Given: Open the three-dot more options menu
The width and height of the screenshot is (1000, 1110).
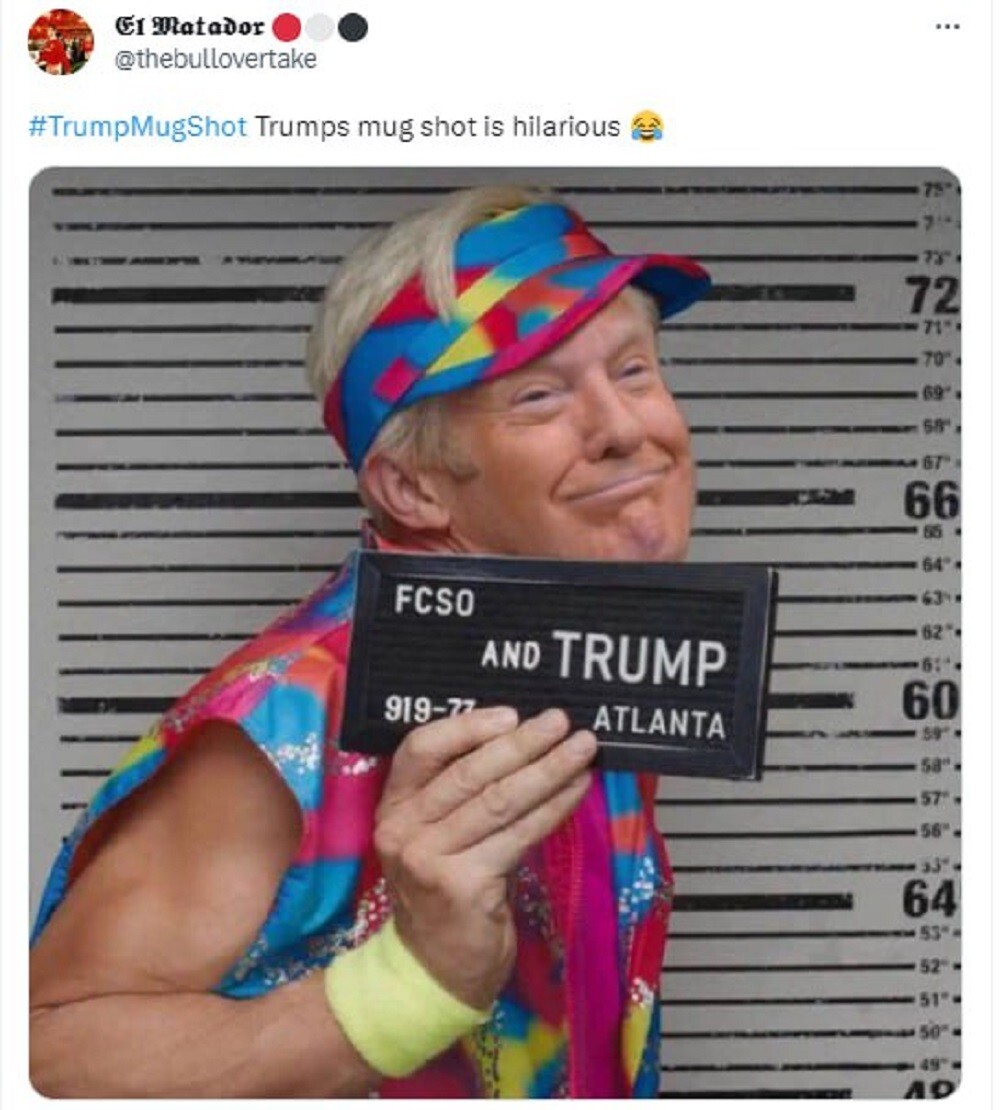Looking at the screenshot, I should coord(947,27).
